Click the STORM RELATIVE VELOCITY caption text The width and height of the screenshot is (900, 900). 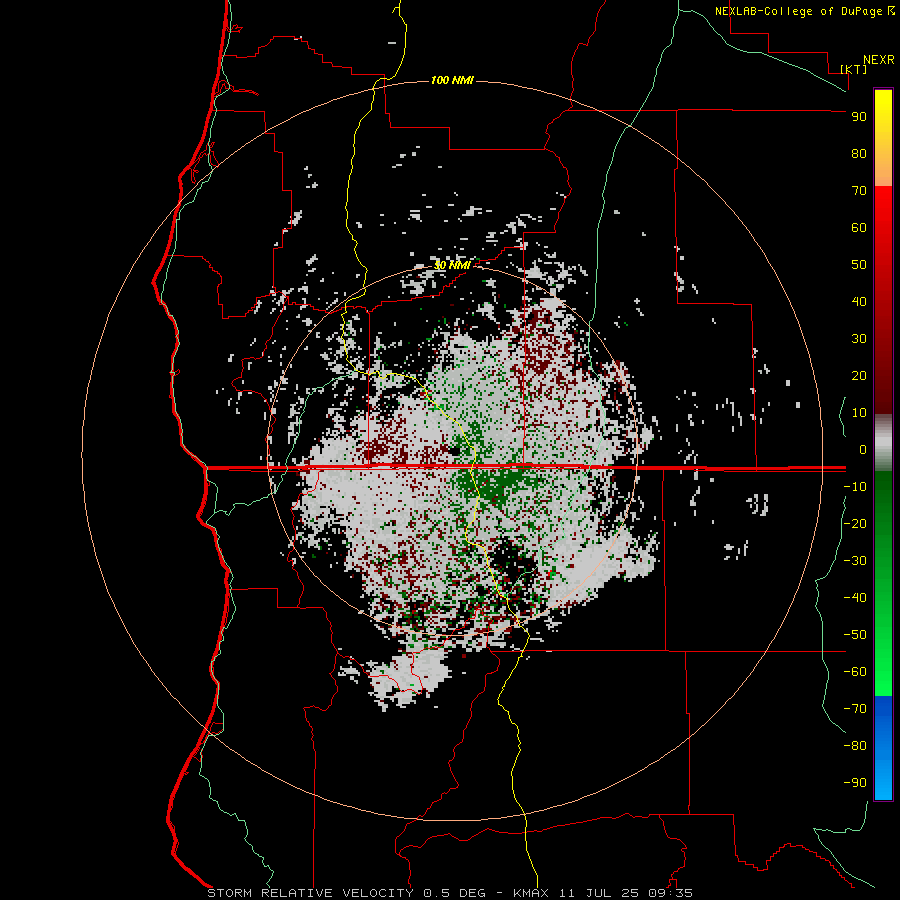pyautogui.click(x=310, y=893)
